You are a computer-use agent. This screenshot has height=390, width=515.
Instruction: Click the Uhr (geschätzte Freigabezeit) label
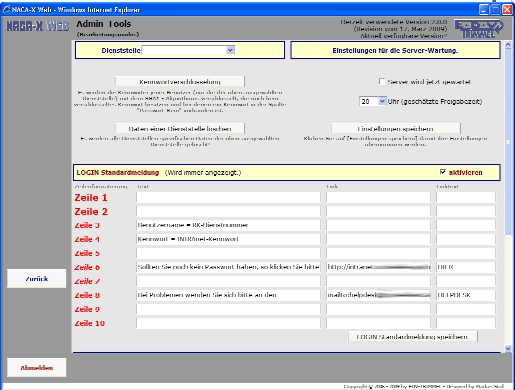(x=435, y=101)
